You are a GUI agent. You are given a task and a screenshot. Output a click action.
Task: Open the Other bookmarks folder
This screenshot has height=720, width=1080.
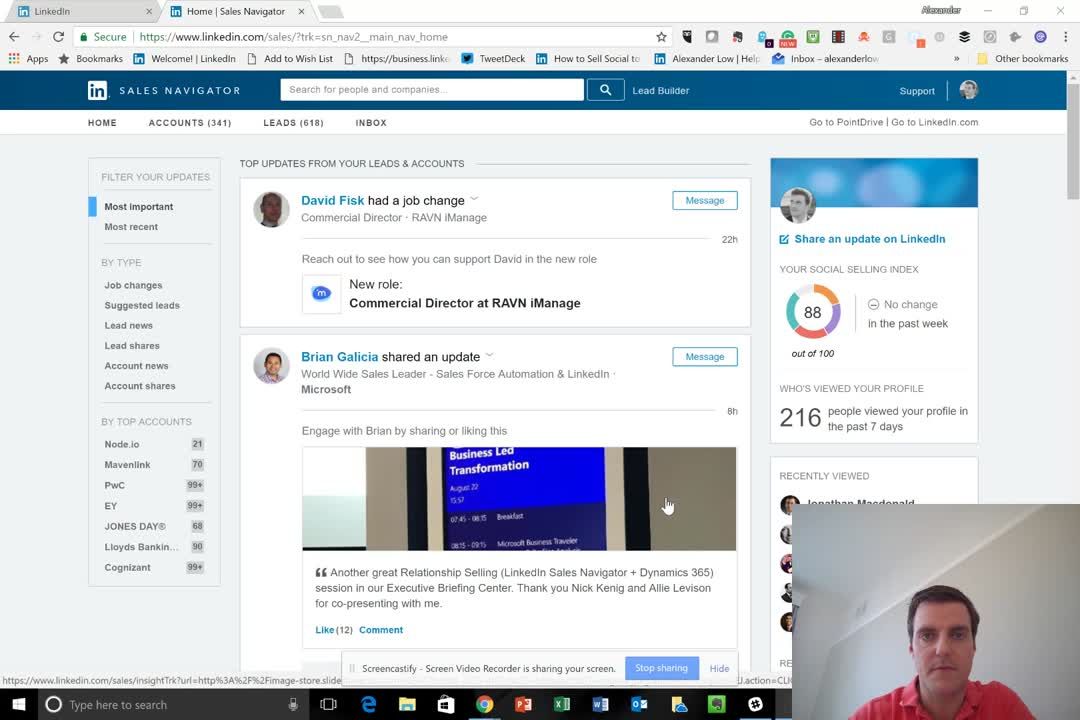pos(1022,59)
